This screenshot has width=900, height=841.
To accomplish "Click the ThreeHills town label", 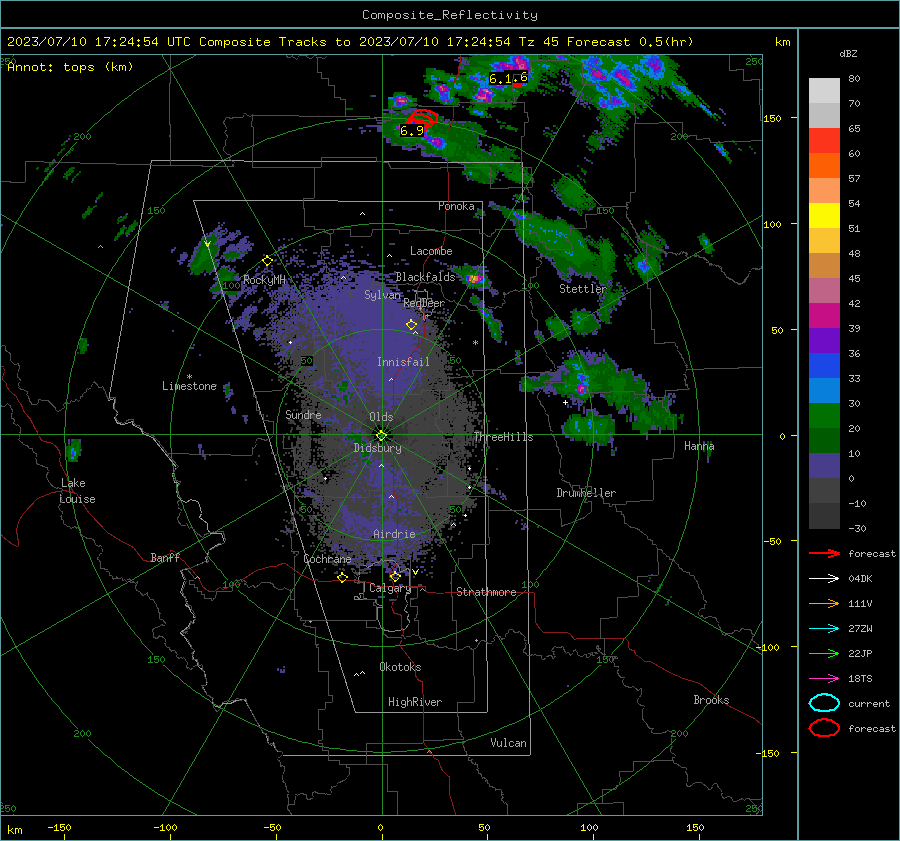I will pos(503,437).
